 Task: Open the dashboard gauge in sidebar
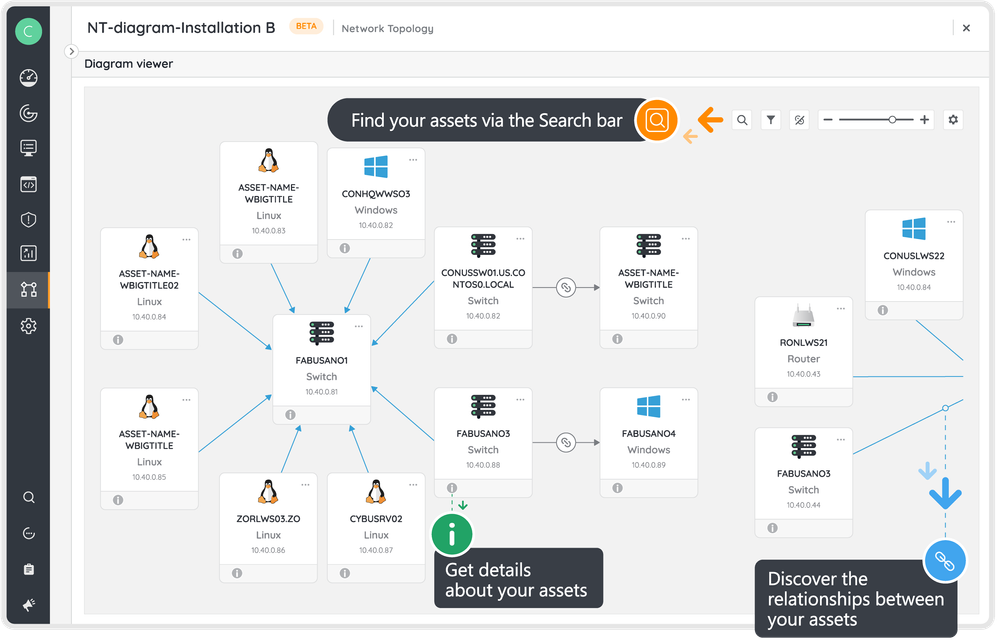pos(28,78)
